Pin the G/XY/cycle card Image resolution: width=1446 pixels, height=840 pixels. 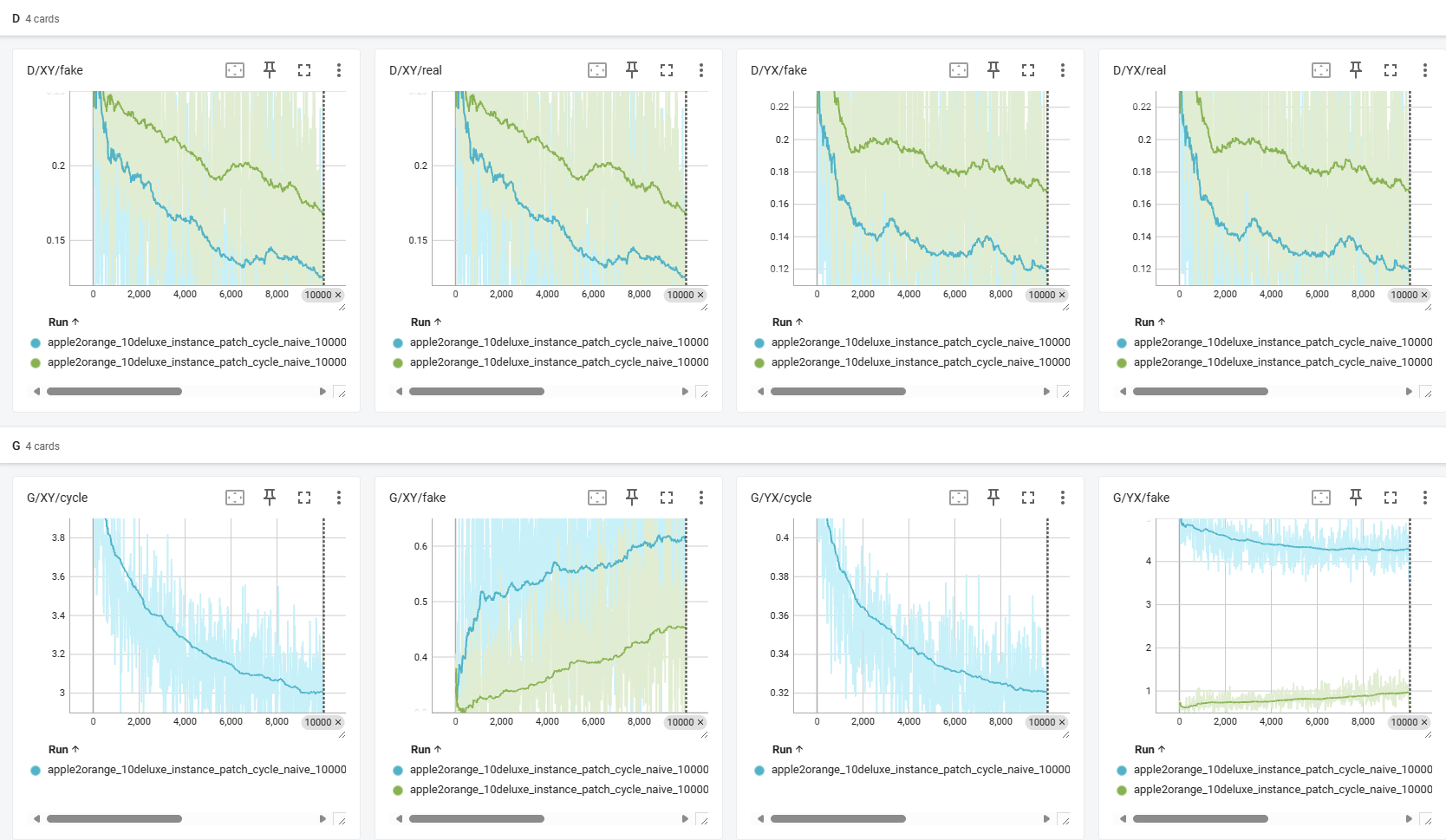coord(270,498)
